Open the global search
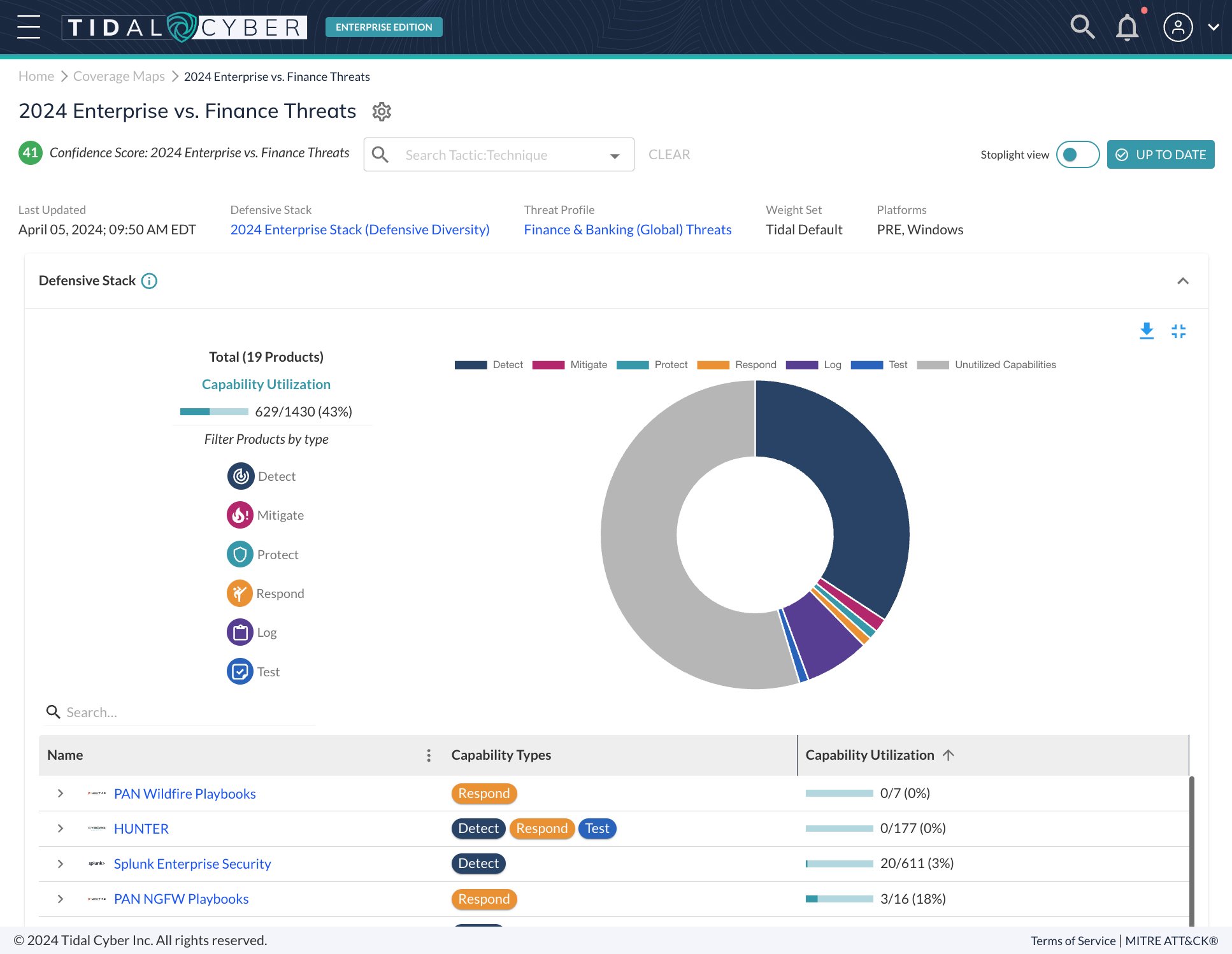Viewport: 1232px width, 954px height. pyautogui.click(x=1082, y=27)
